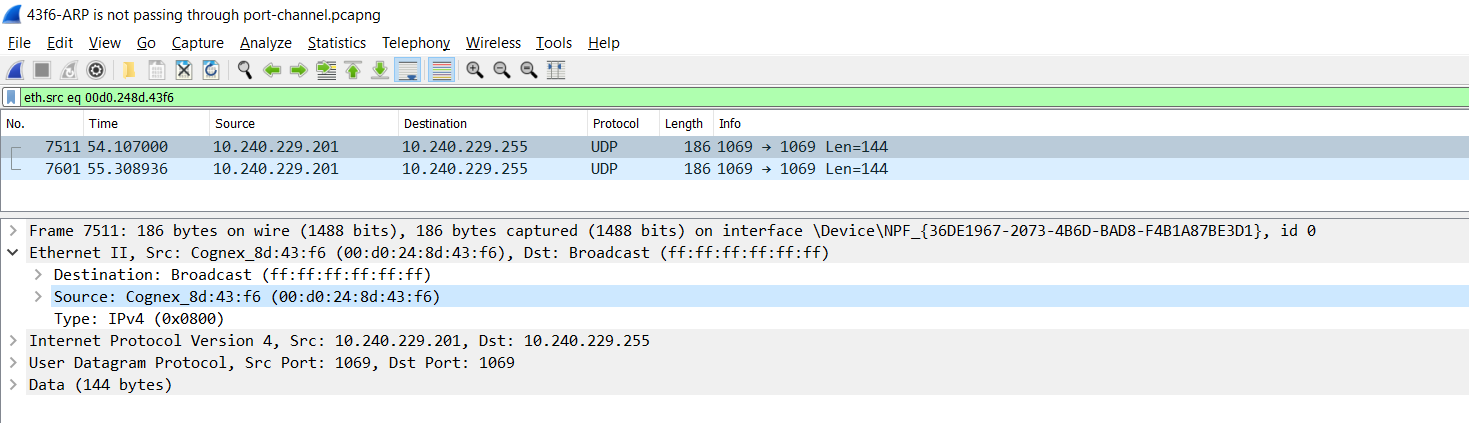Screen dimensions: 1469x423
Task: Click the display filter bookmark icon
Action: pyautogui.click(x=12, y=97)
